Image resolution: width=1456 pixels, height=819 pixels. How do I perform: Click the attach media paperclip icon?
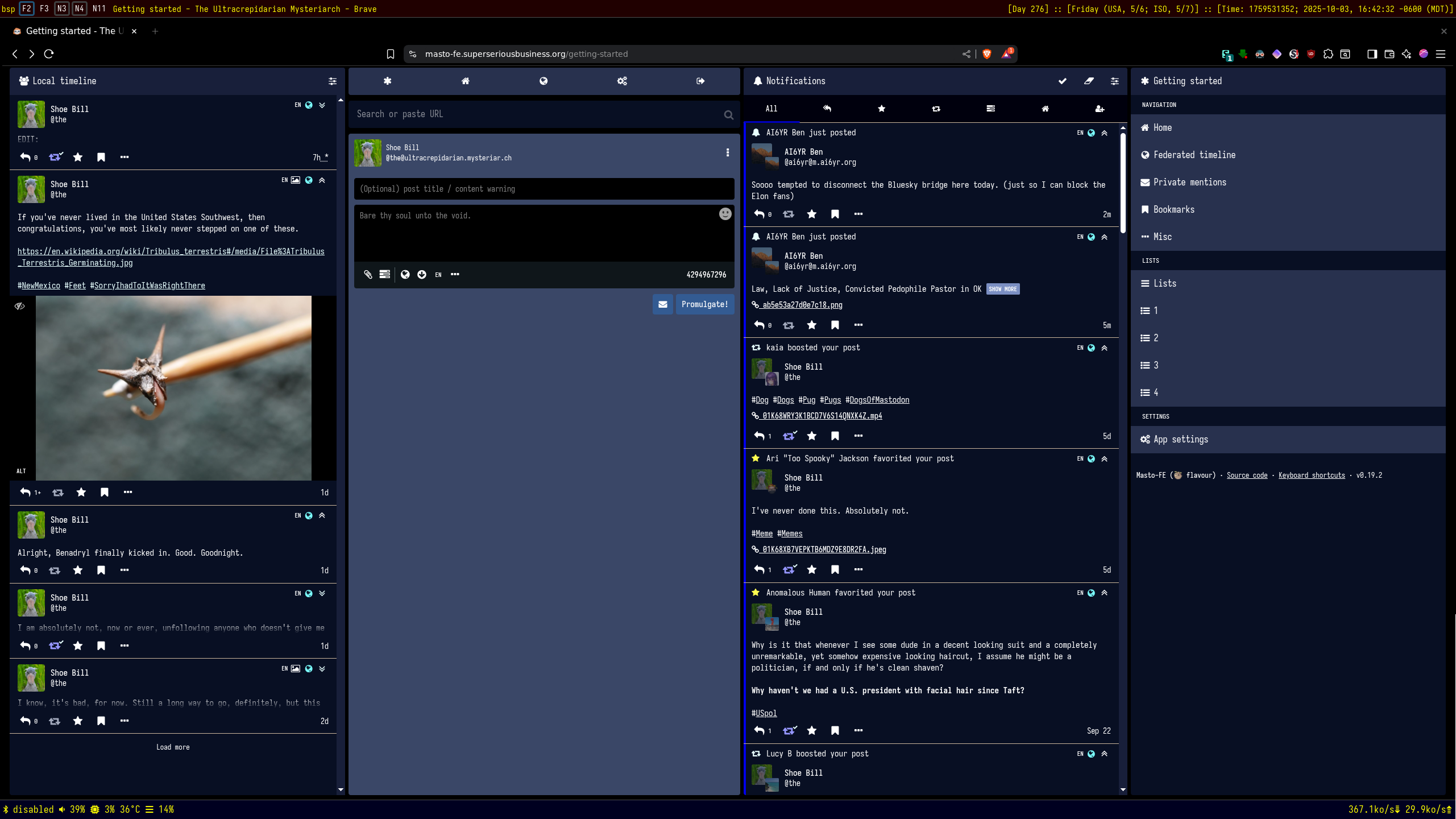368,275
